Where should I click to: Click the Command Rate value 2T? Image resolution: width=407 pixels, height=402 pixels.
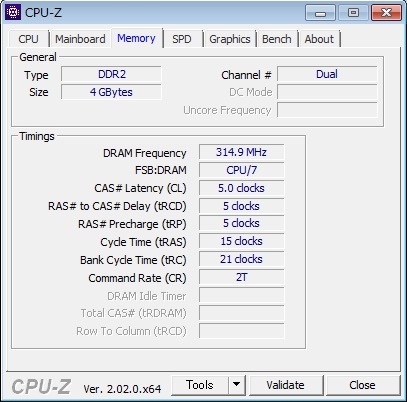[x=242, y=277]
